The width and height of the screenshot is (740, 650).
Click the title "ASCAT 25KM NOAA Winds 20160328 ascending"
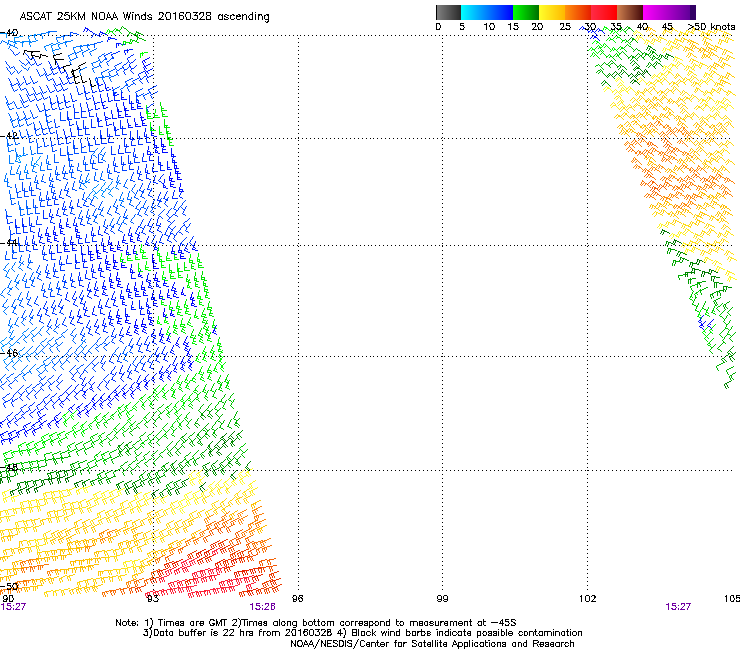pyautogui.click(x=144, y=17)
